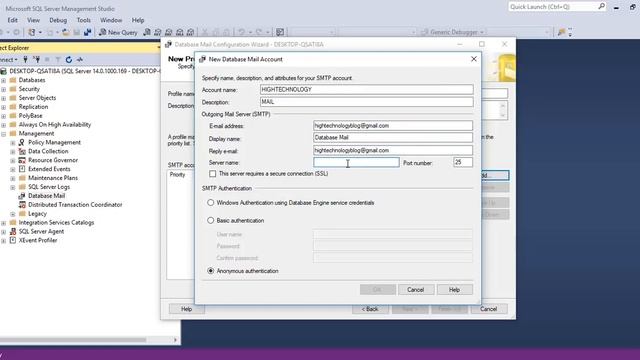This screenshot has width=640, height=360.
Task: Click the XEvent Profiler node icon
Action: point(13,240)
